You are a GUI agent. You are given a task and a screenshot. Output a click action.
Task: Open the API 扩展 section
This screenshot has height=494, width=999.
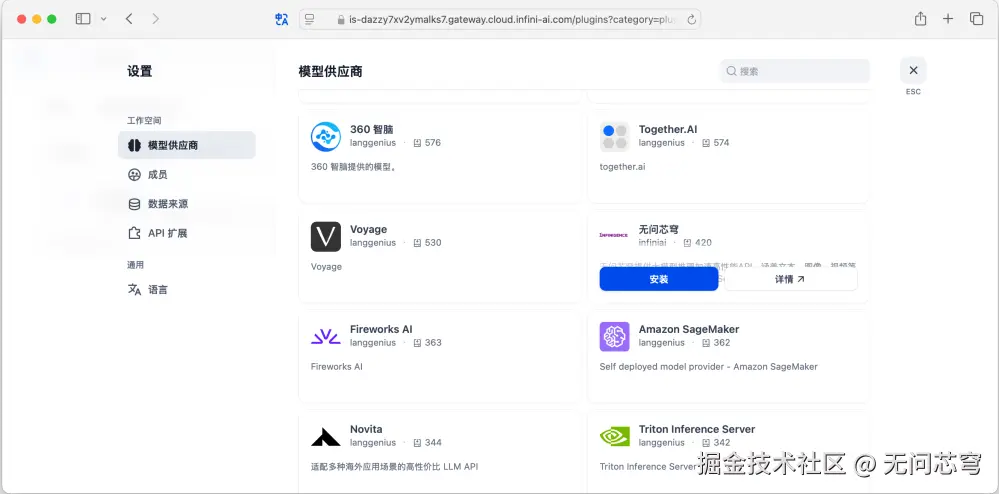coord(187,233)
